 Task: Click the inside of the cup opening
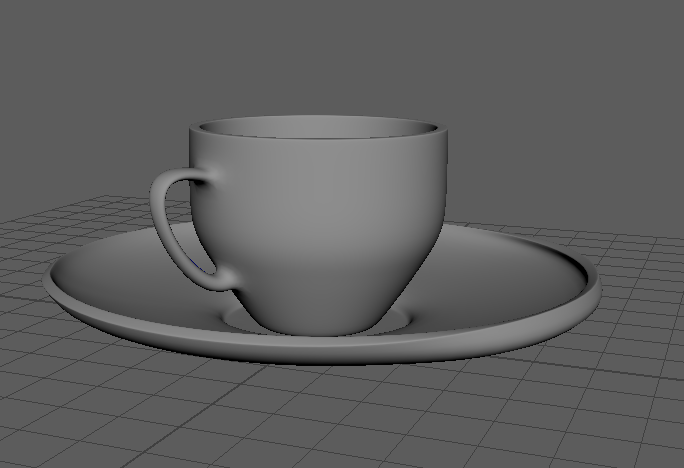coord(318,128)
